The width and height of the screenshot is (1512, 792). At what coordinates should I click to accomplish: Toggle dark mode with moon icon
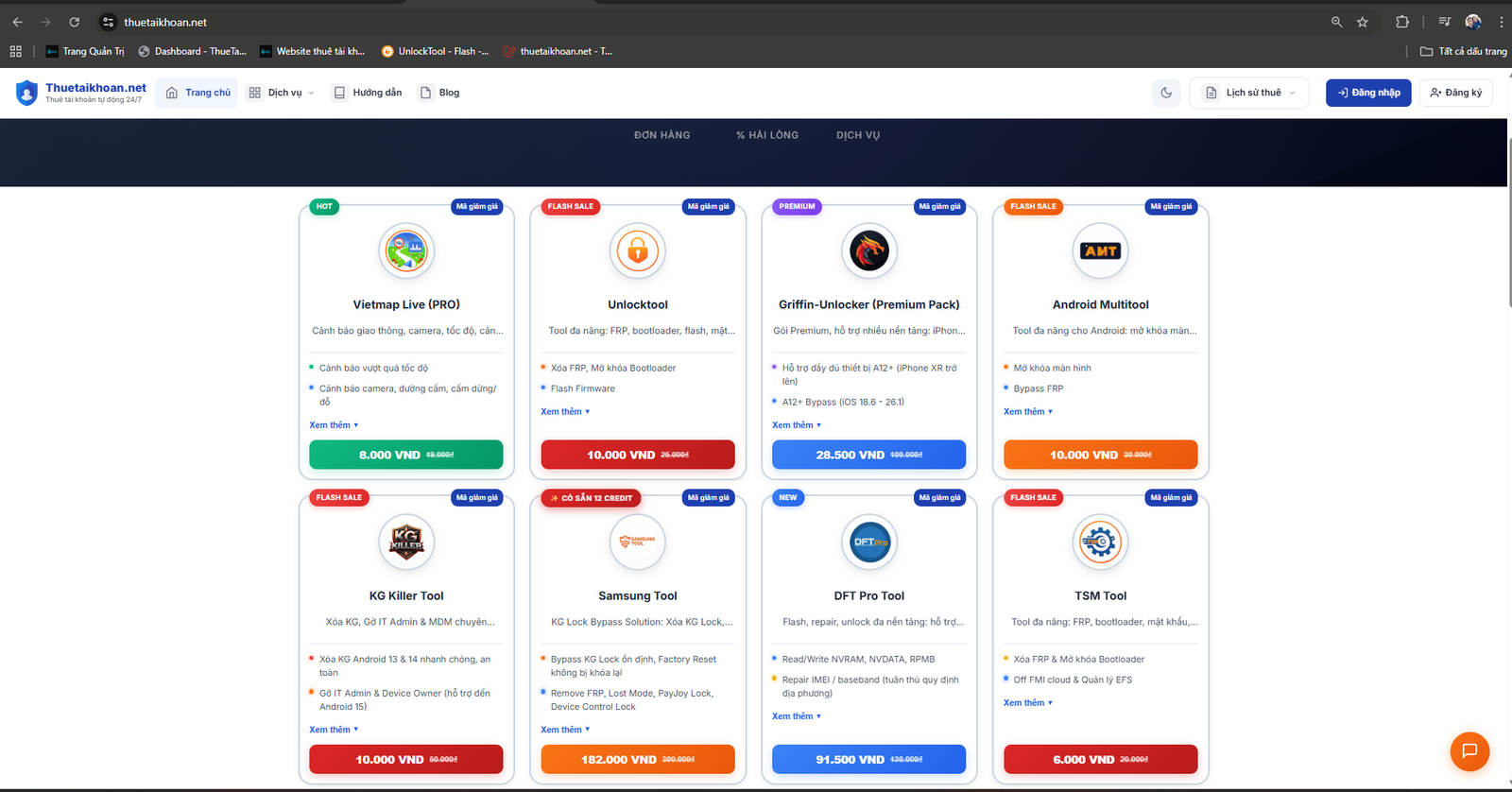click(x=1166, y=93)
